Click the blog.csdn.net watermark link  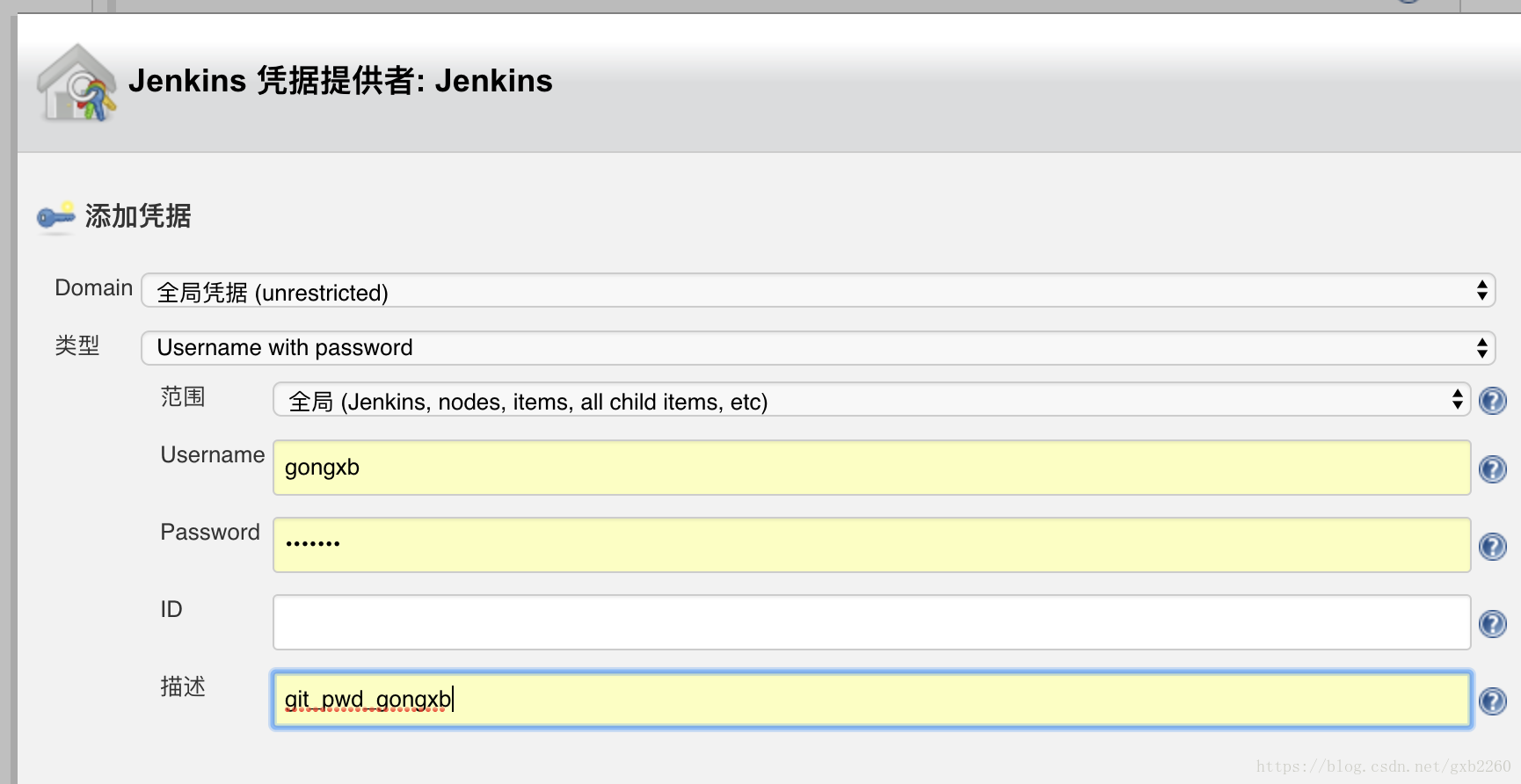pyautogui.click(x=1383, y=766)
